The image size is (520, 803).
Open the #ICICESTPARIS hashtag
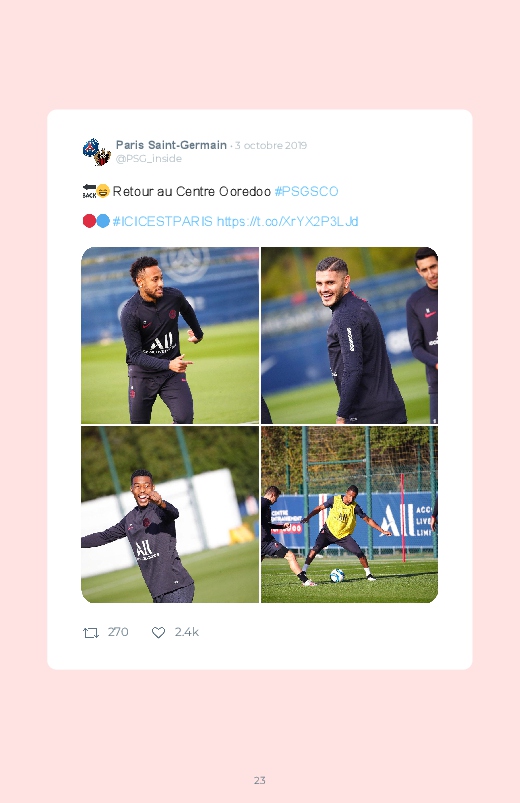pos(162,221)
